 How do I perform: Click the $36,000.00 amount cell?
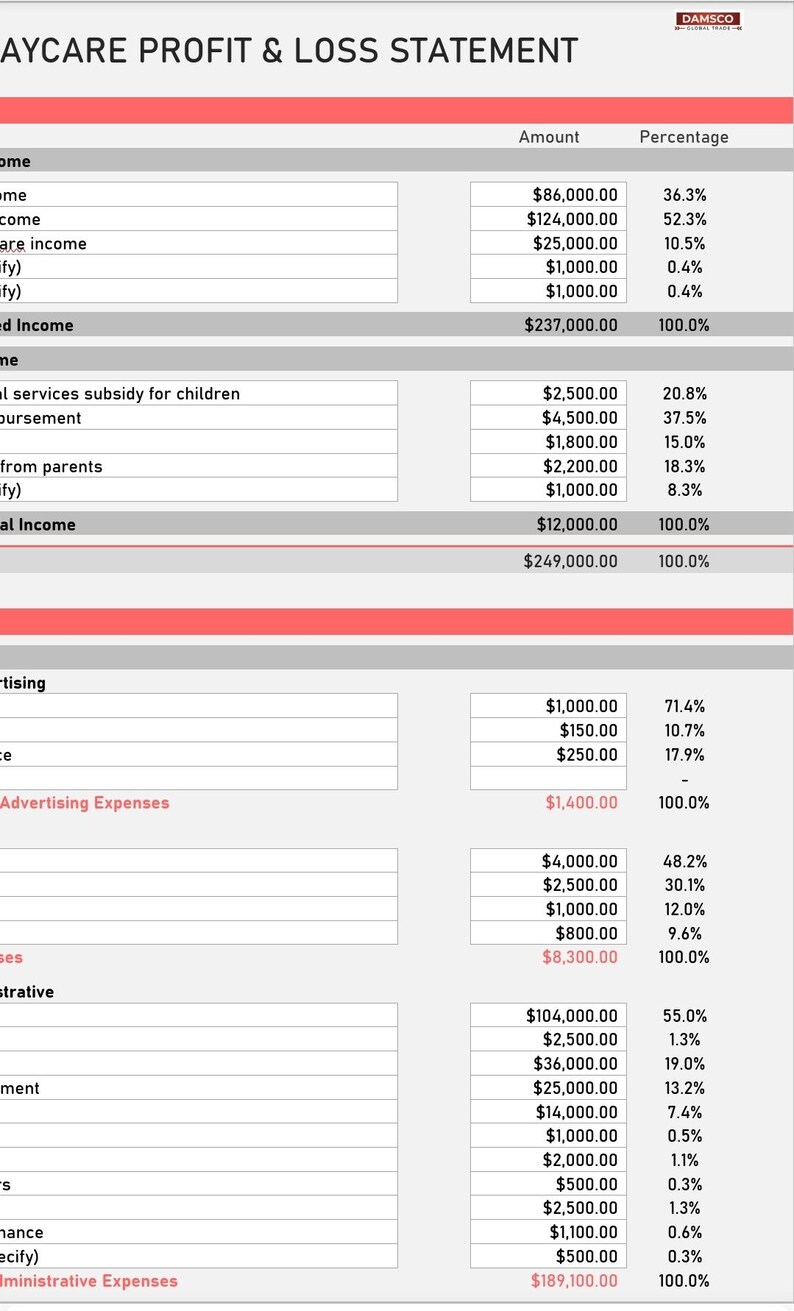point(548,1064)
